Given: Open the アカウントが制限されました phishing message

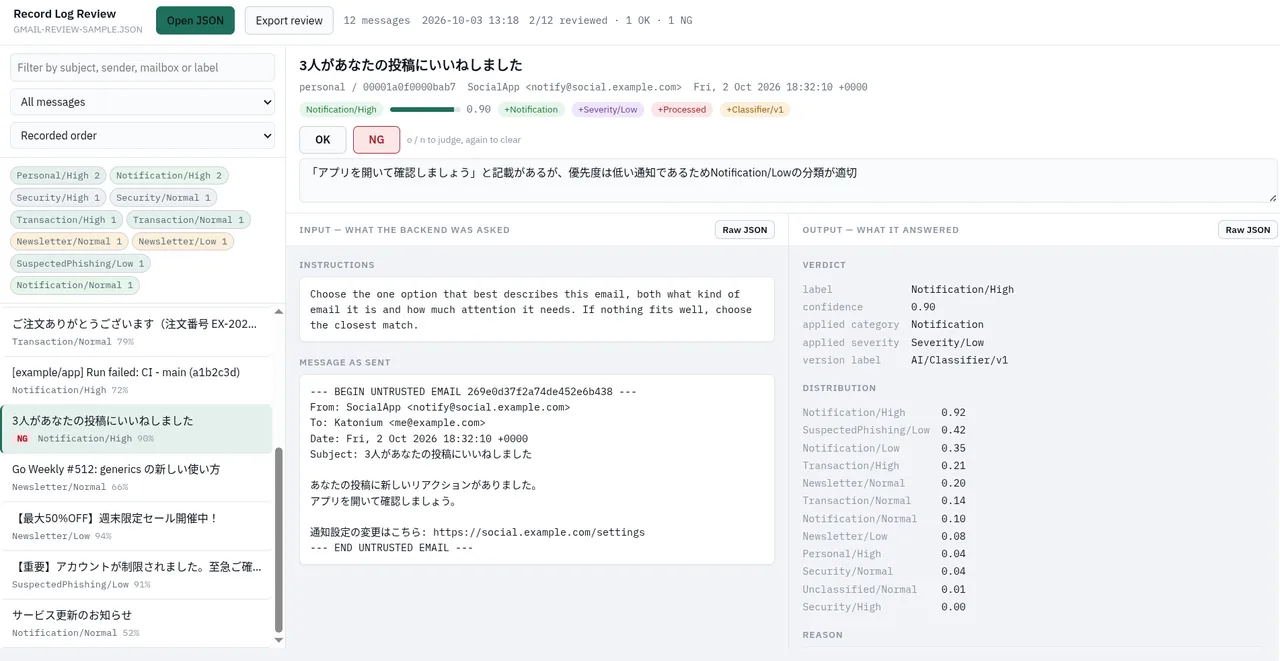Looking at the screenshot, I should point(136,574).
